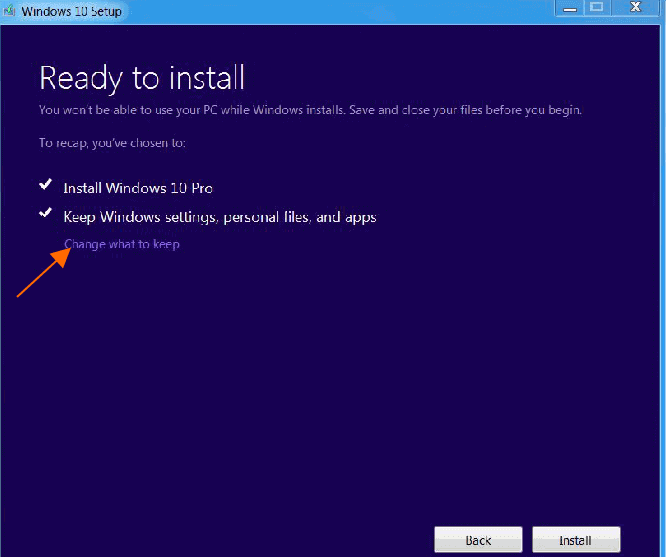Click the To recap, you've chosen to text
This screenshot has width=666, height=557.
pyautogui.click(x=112, y=143)
